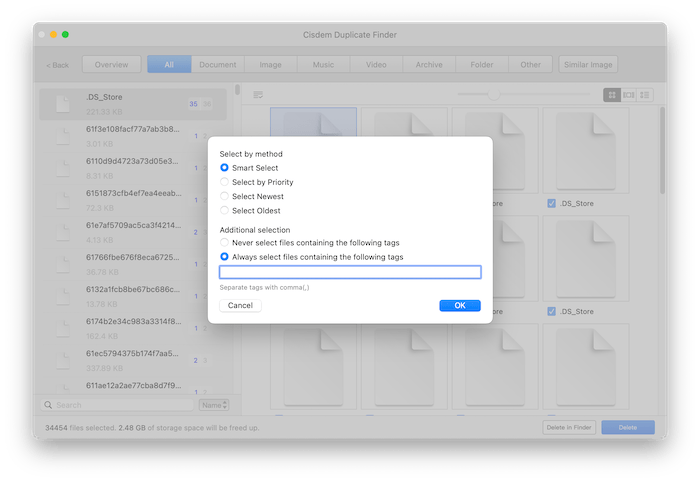Switch to grid thumbnail view
The image size is (700, 482).
(x=611, y=95)
